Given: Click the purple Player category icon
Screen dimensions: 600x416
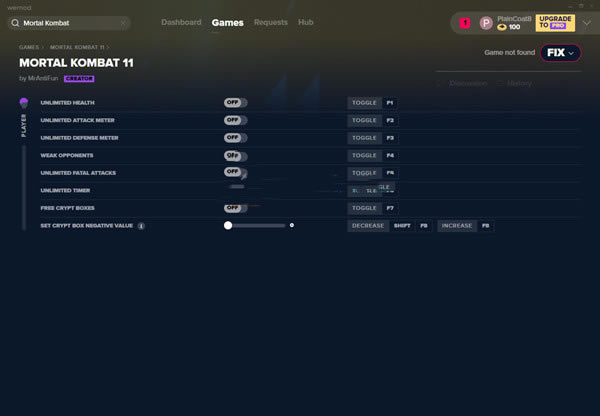Looking at the screenshot, I should [24, 103].
